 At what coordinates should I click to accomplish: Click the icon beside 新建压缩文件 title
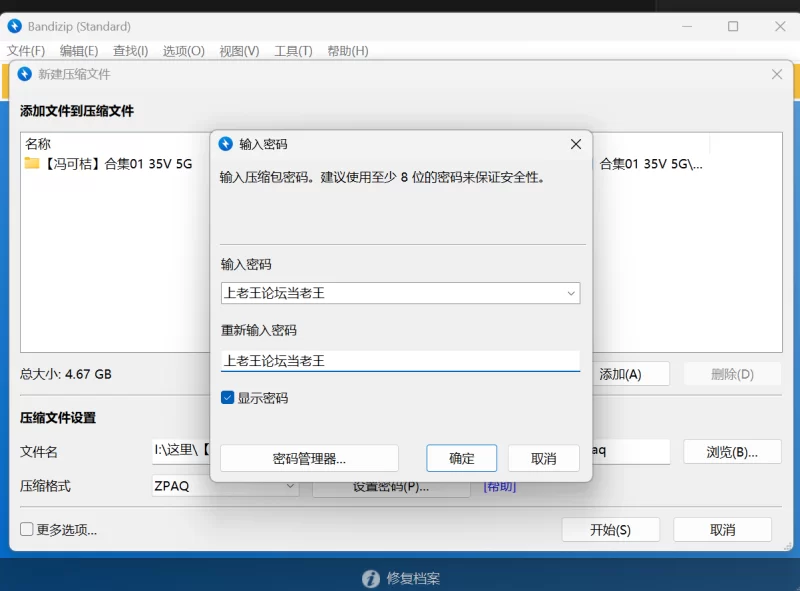tap(24, 74)
